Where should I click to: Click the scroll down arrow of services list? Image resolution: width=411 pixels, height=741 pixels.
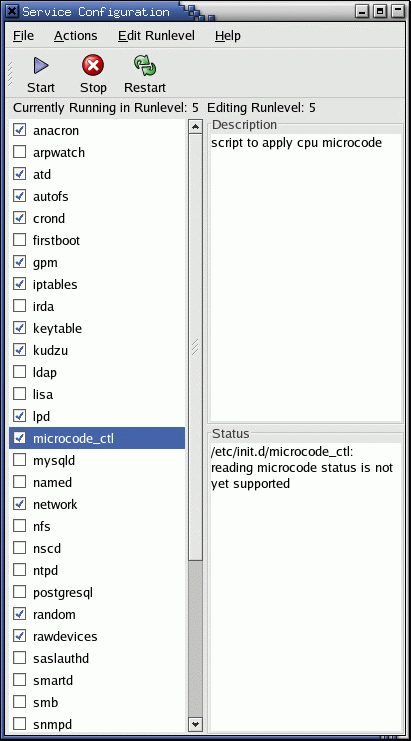point(195,724)
